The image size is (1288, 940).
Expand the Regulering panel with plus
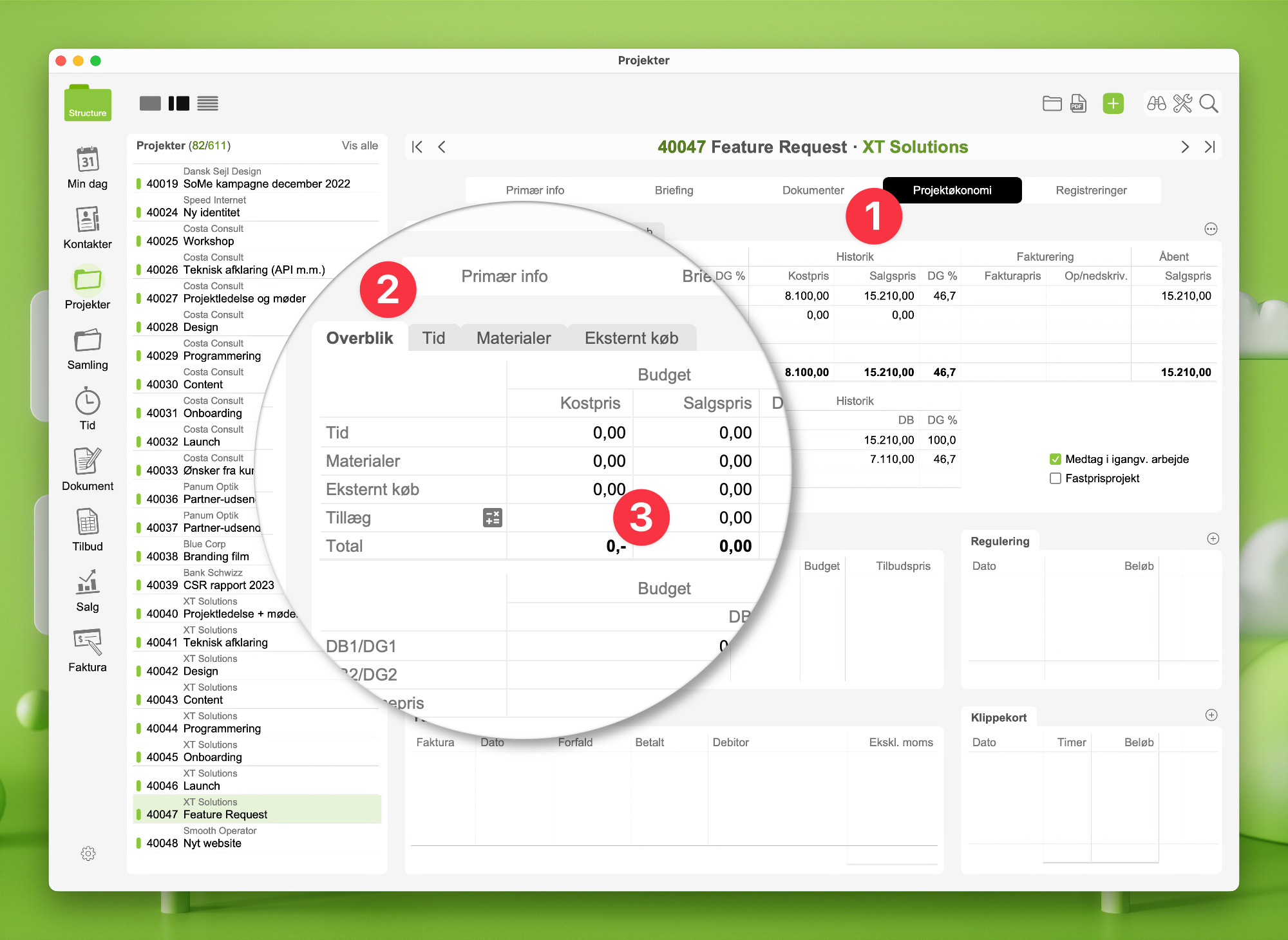coord(1213,539)
